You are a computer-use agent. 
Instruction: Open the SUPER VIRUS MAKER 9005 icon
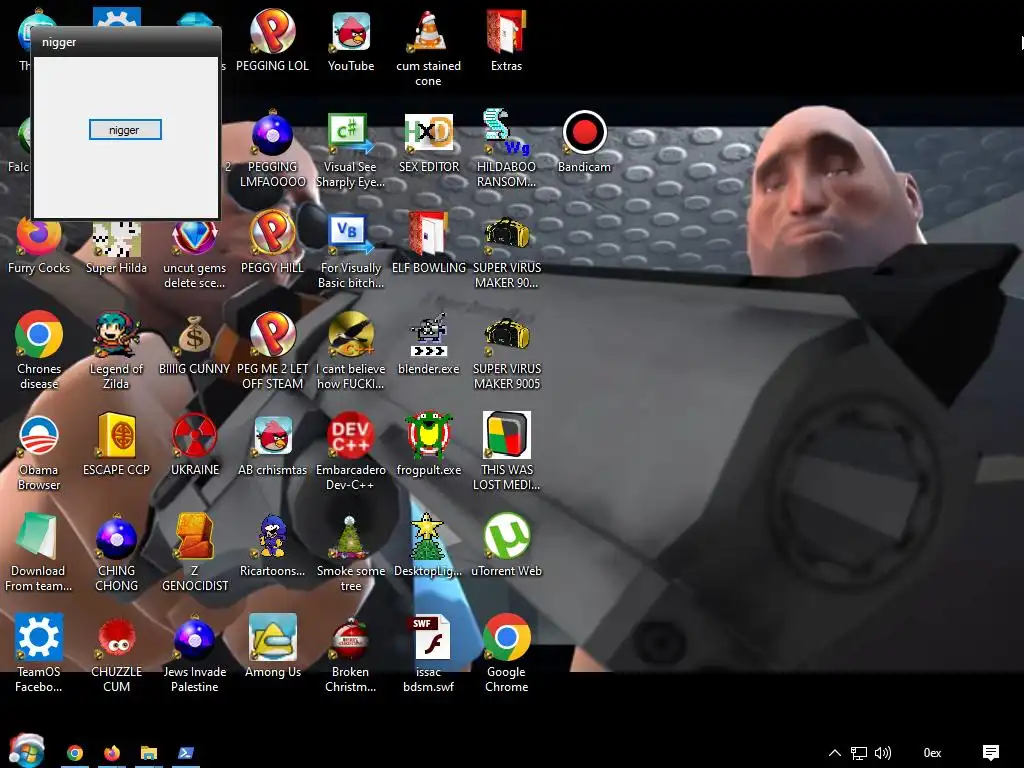click(507, 335)
